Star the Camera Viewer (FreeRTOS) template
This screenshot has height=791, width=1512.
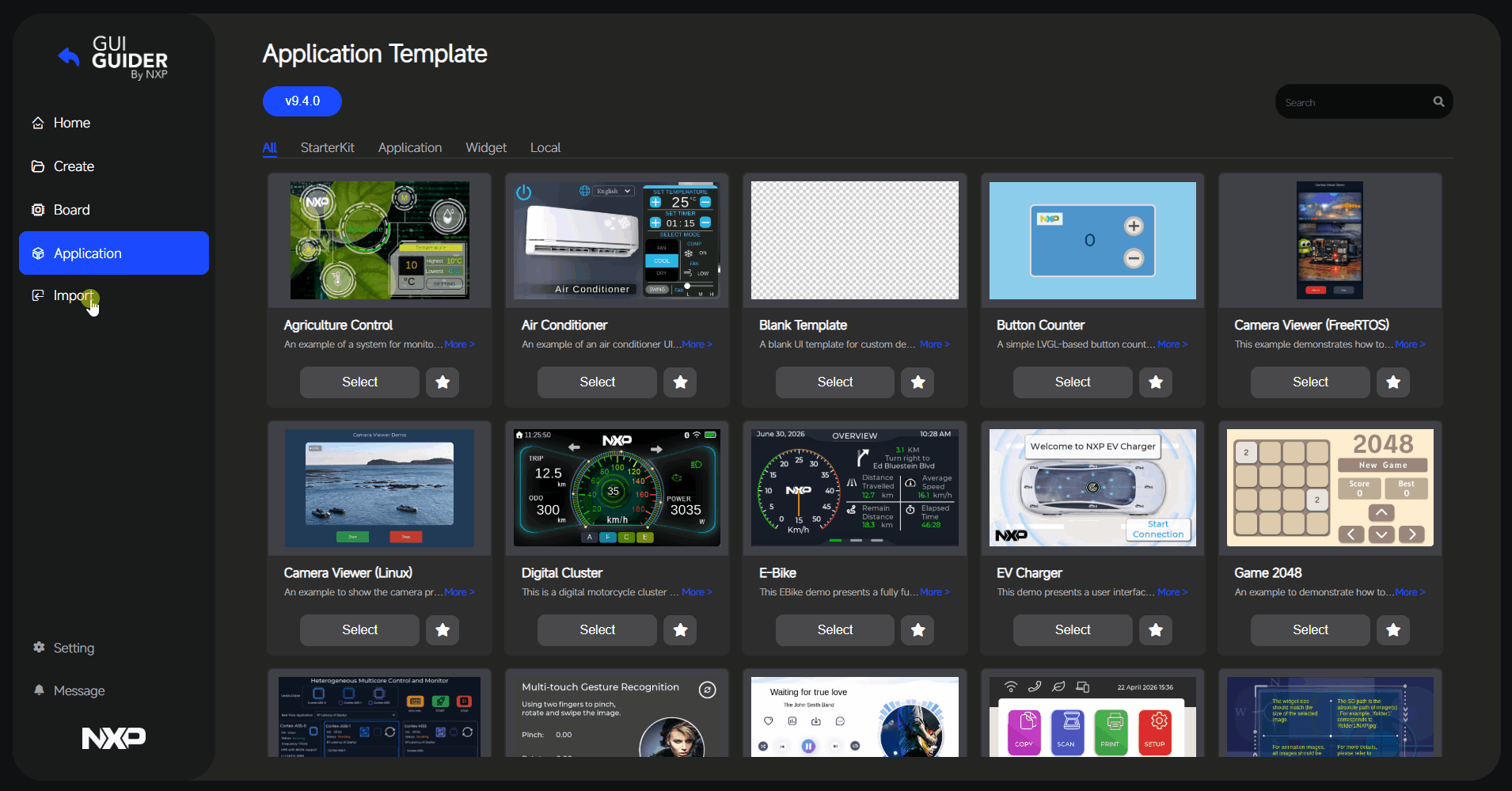point(1393,382)
